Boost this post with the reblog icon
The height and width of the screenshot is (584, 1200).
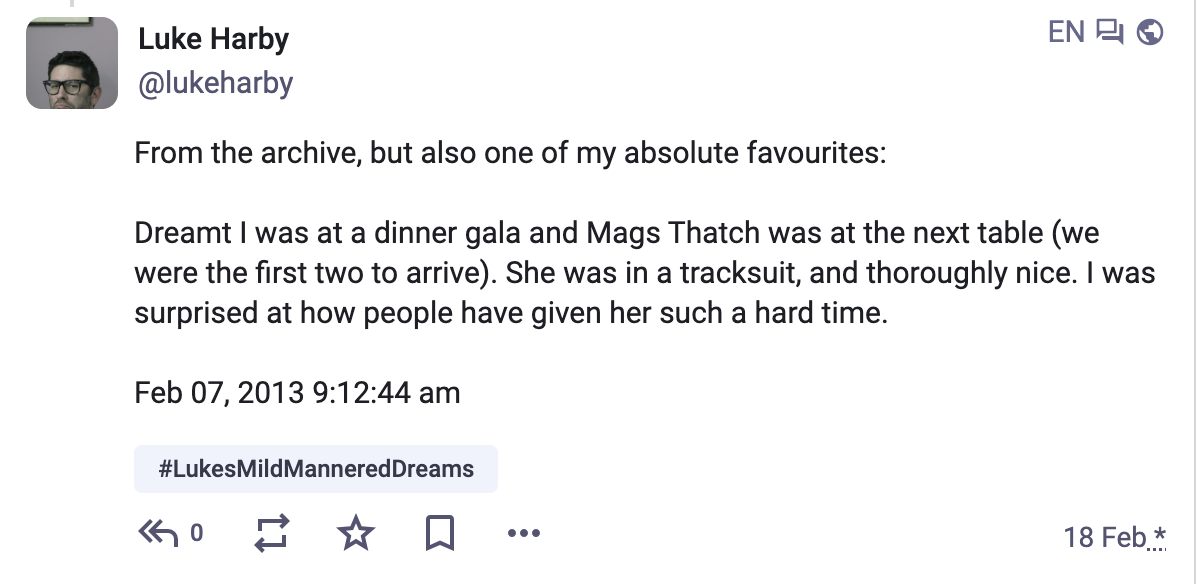pos(272,533)
